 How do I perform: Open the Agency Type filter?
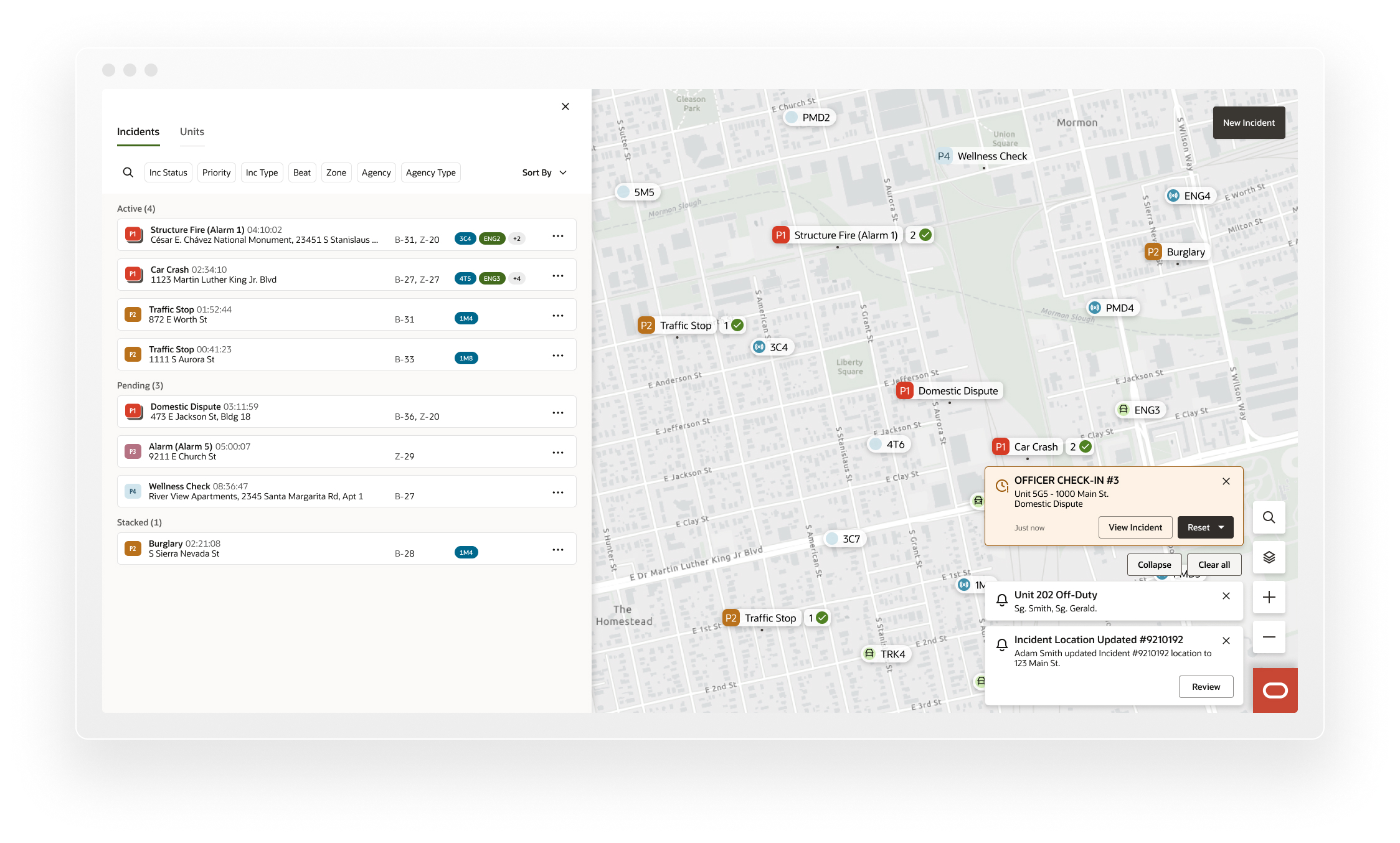tap(431, 172)
